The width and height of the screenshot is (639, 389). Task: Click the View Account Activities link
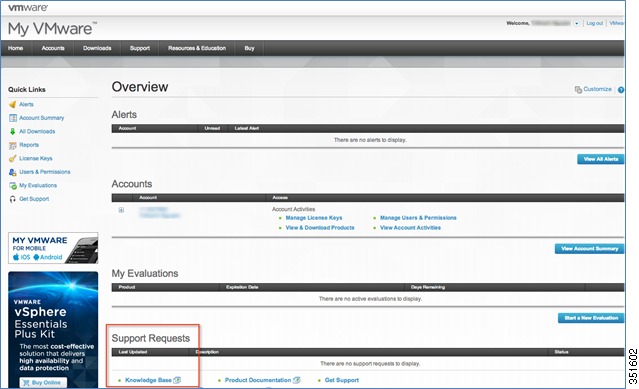coord(410,228)
